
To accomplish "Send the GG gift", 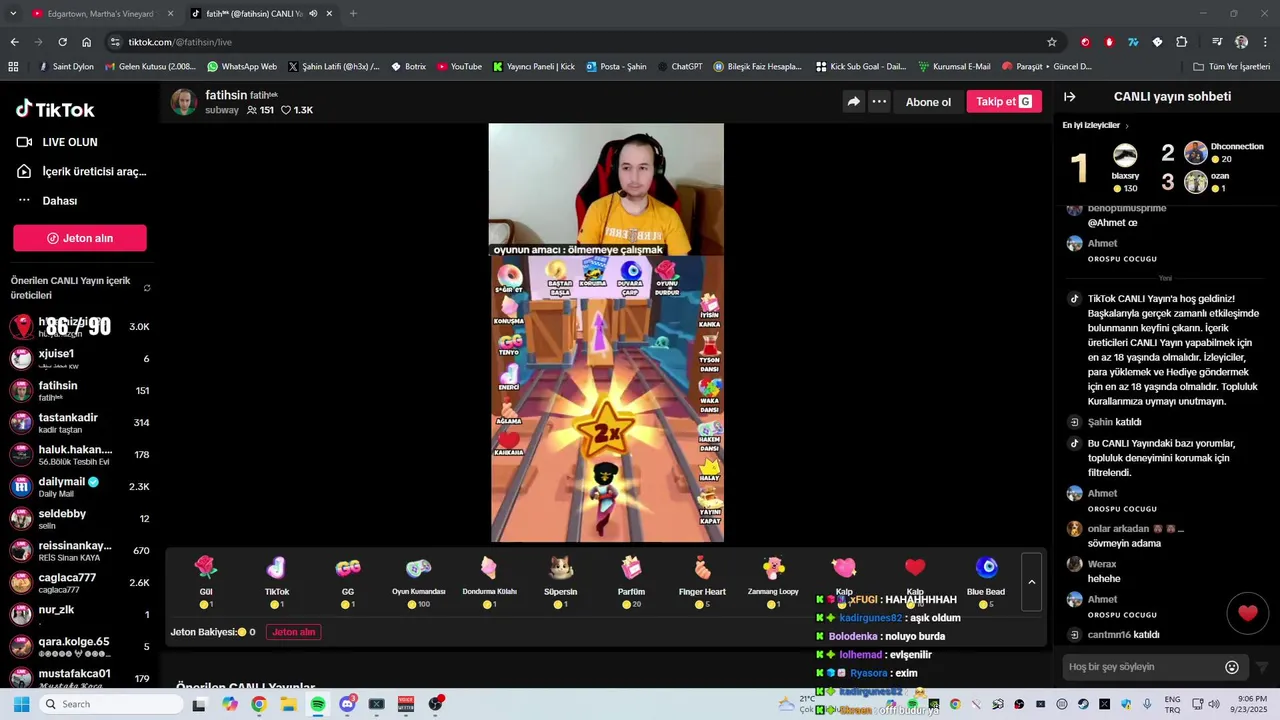I will pos(348,581).
